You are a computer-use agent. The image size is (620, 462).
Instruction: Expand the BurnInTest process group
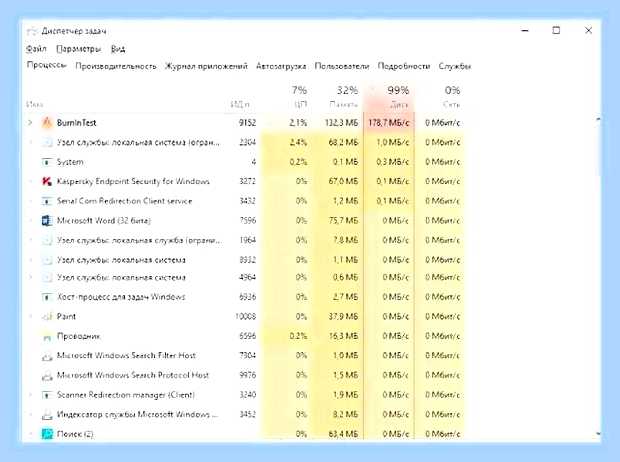click(30, 123)
